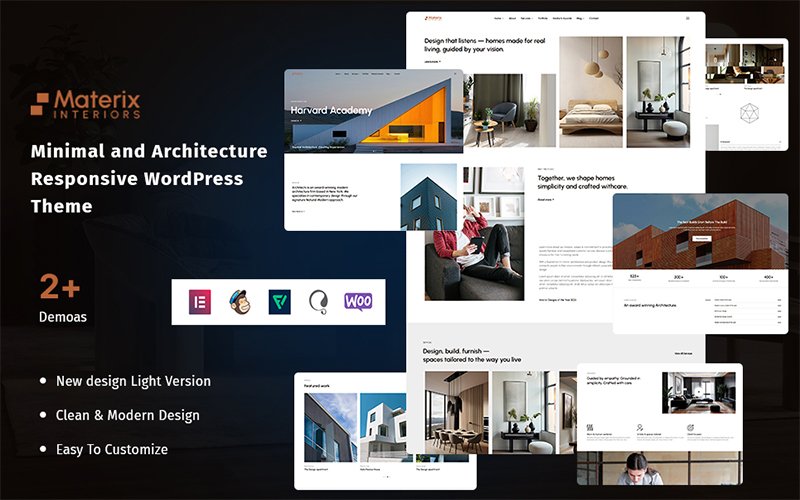This screenshot has width=800, height=500.
Task: Click the circular headset support icon
Action: 318,301
